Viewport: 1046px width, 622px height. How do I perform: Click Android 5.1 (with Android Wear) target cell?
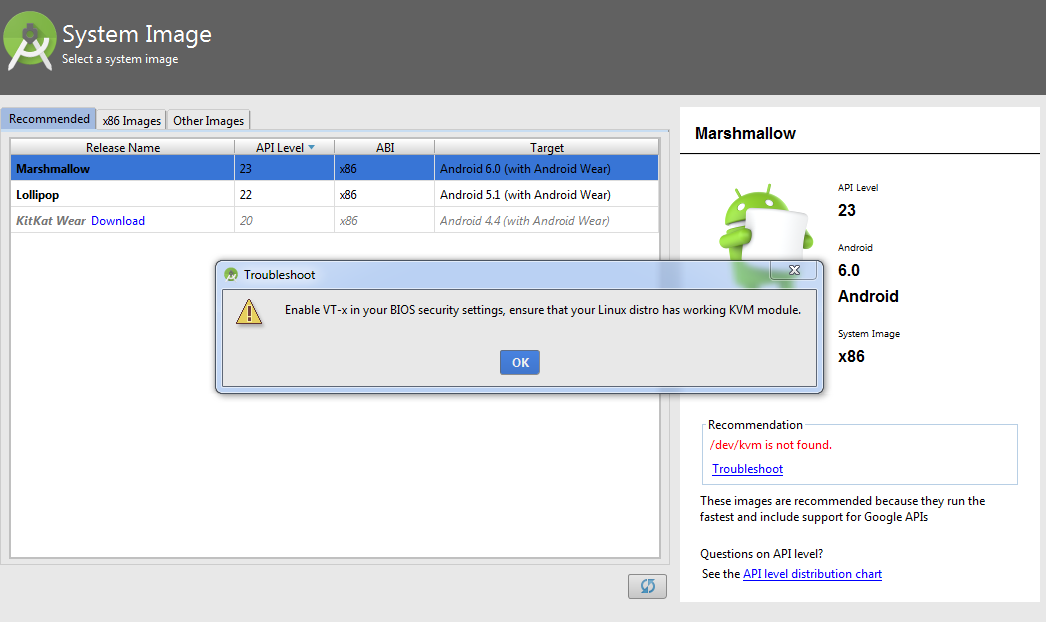click(546, 194)
